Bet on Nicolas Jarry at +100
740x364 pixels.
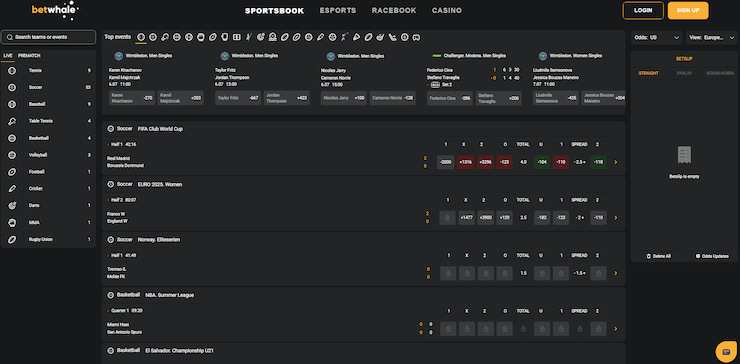(x=344, y=98)
